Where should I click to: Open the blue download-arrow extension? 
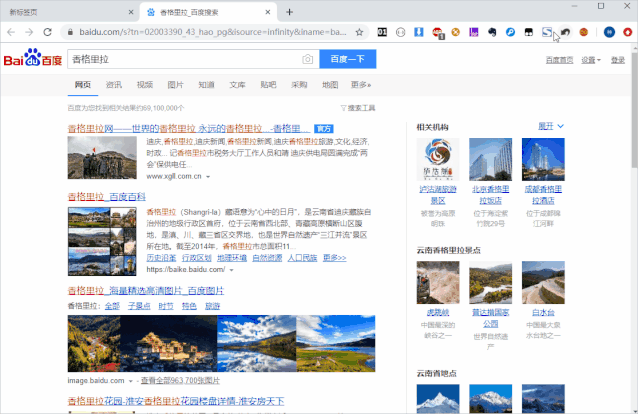(x=419, y=32)
